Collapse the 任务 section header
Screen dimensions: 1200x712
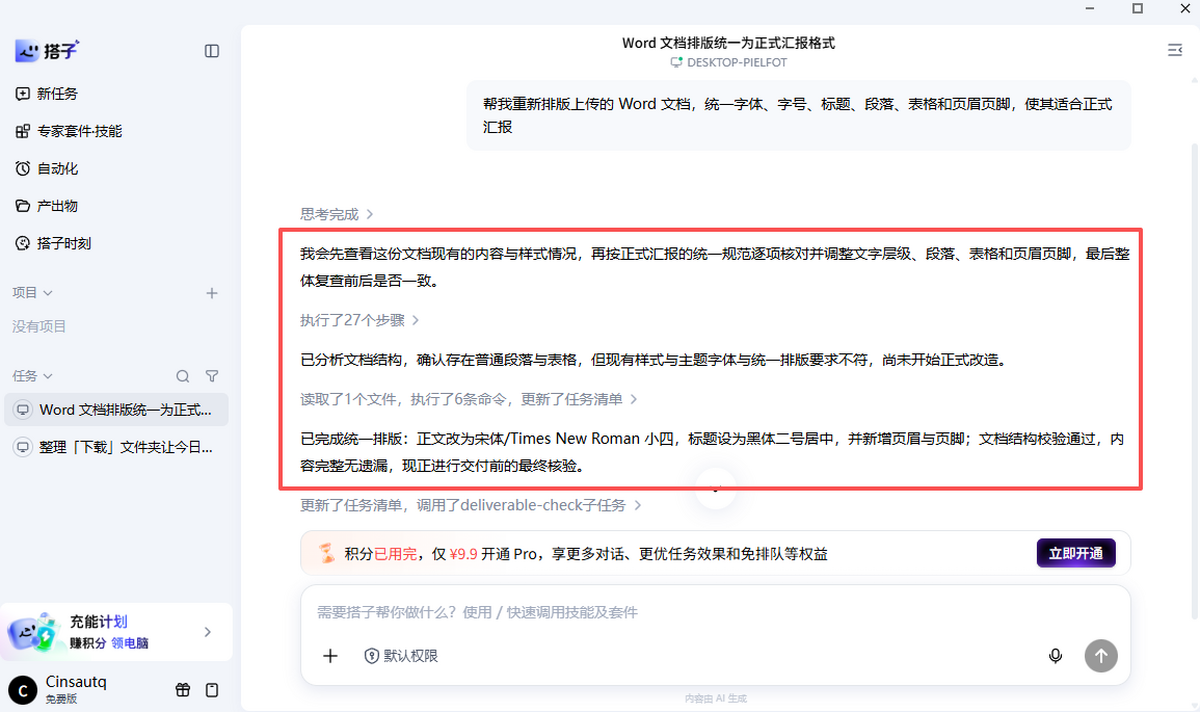33,376
